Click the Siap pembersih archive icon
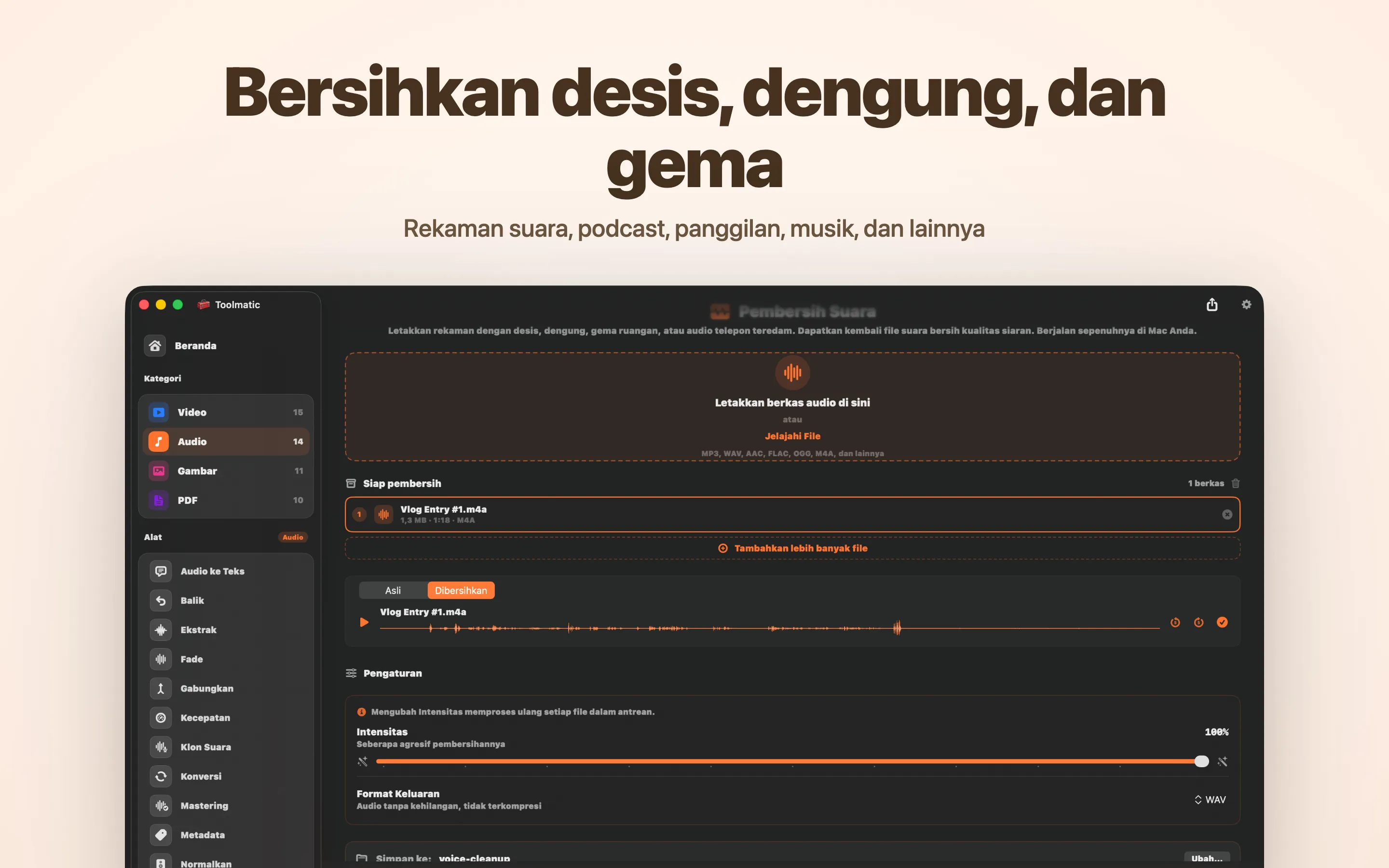Viewport: 1389px width, 868px height. coord(351,483)
